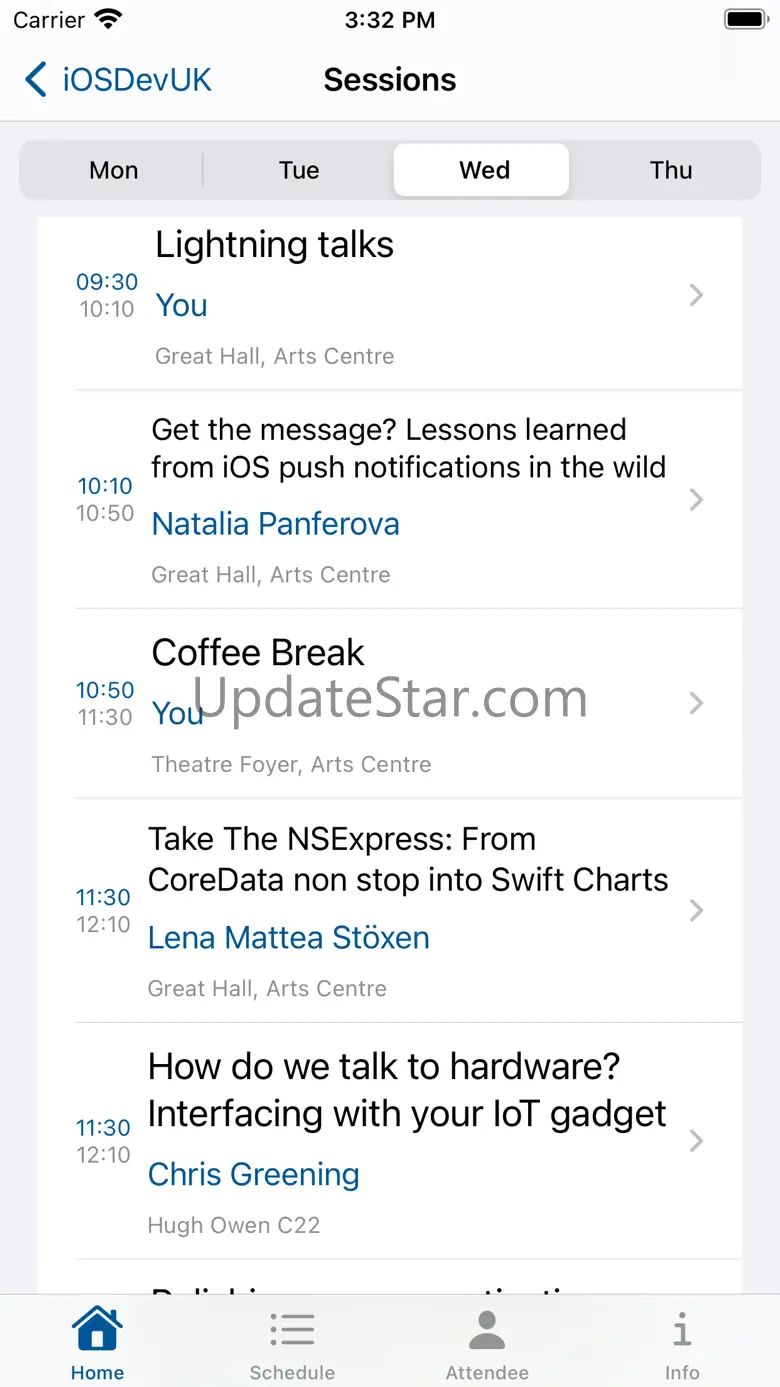
Task: Check the battery icon in status bar
Action: [x=745, y=19]
